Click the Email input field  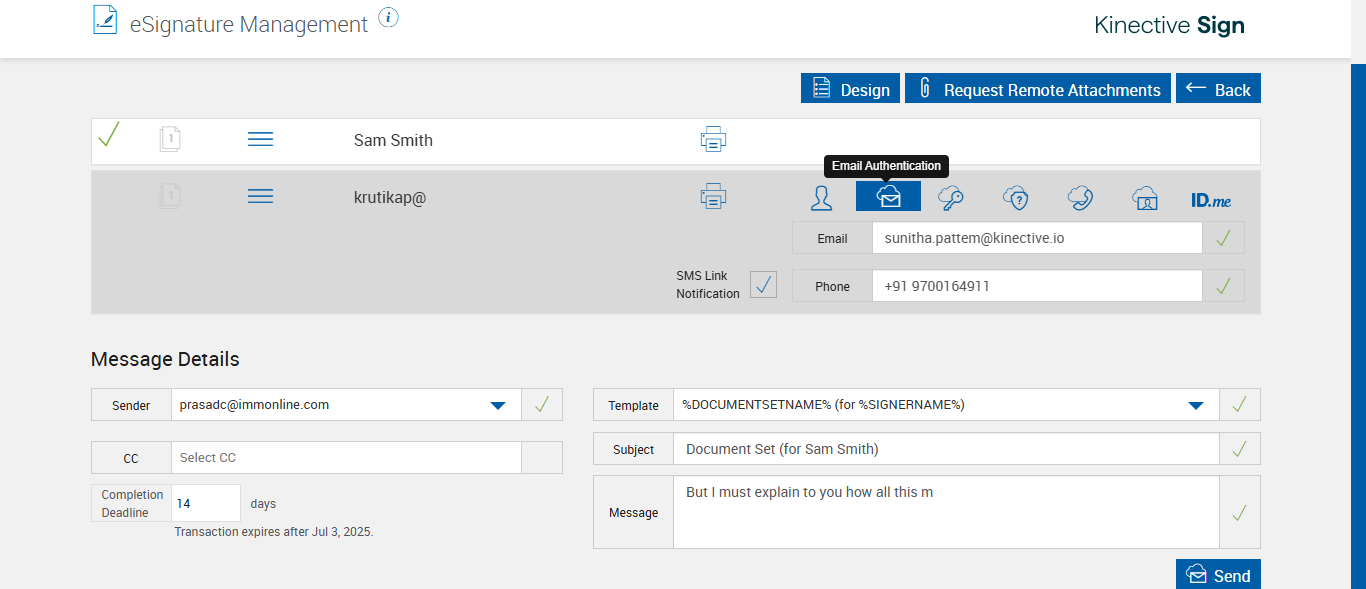1037,238
